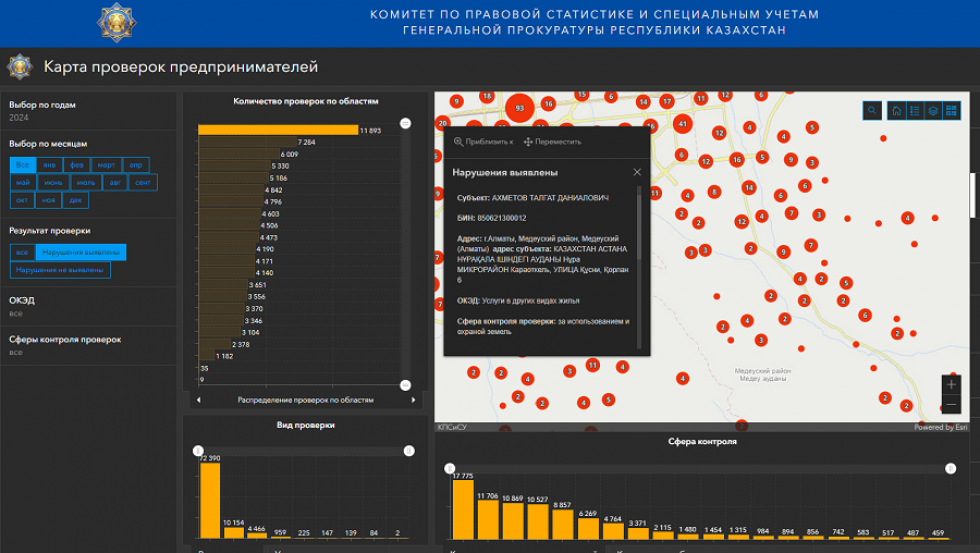
Task: Click the map home extent icon
Action: click(x=896, y=111)
